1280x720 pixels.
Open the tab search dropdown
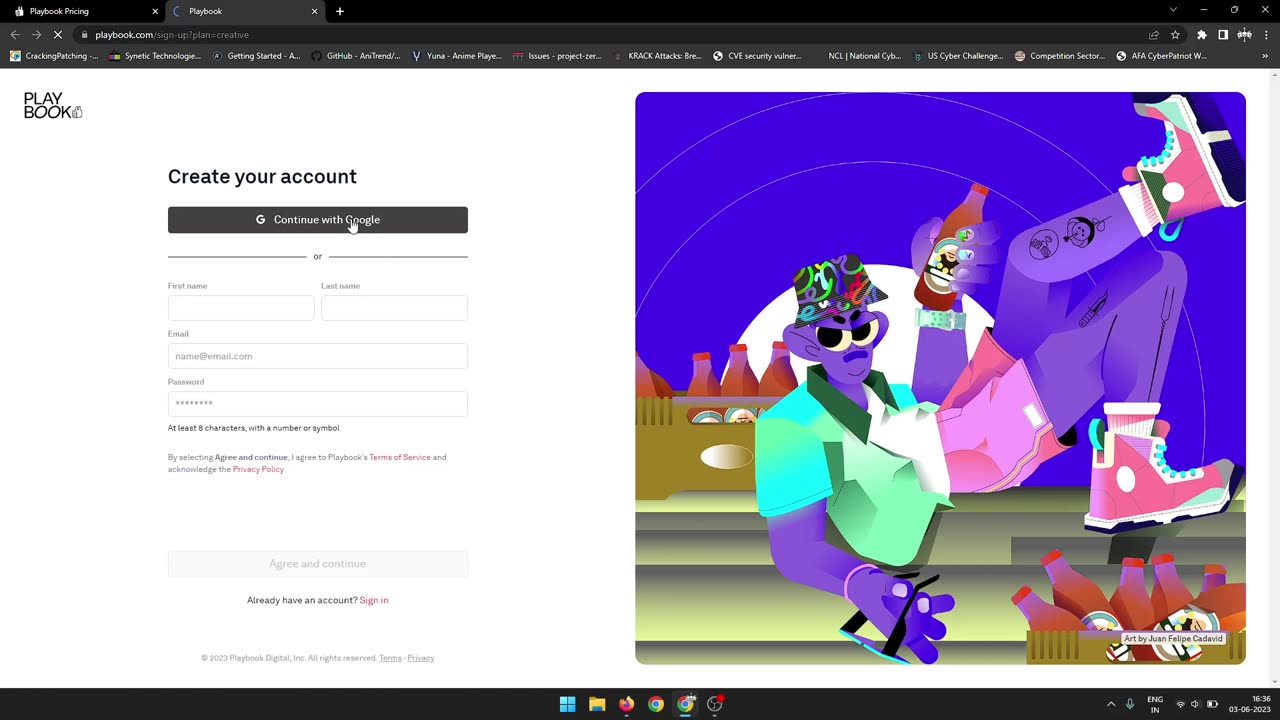[1175, 11]
